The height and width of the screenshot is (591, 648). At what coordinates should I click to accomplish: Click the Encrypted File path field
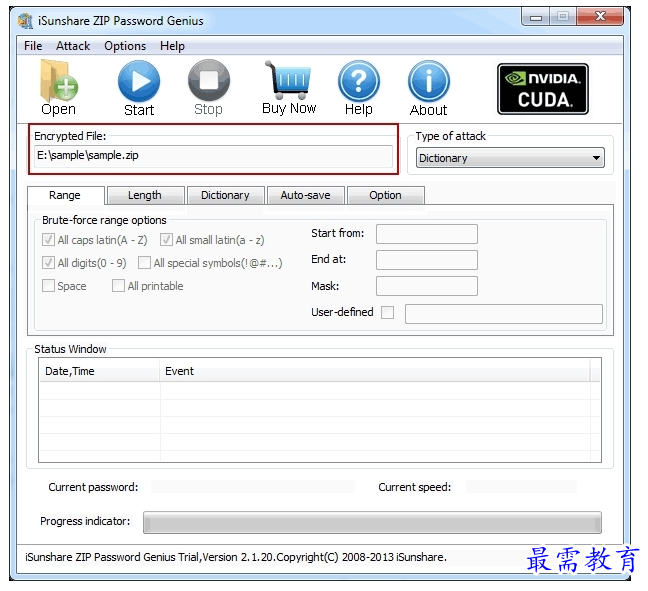pos(213,156)
